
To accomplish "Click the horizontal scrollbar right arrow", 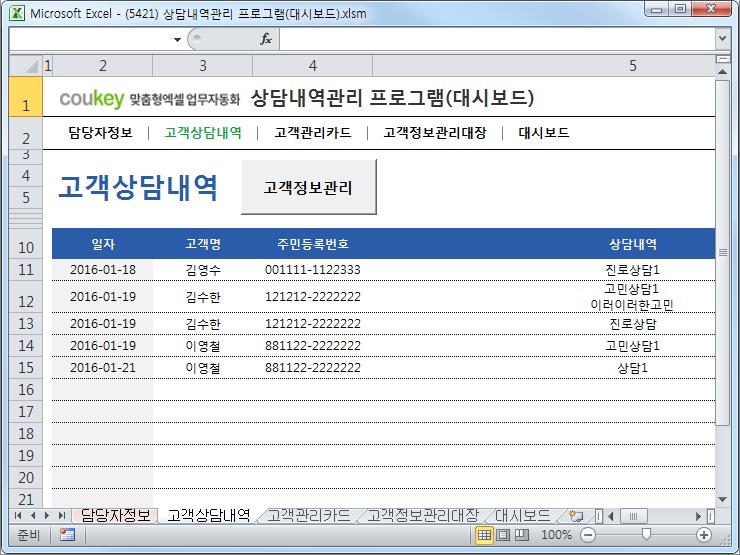I will point(698,516).
